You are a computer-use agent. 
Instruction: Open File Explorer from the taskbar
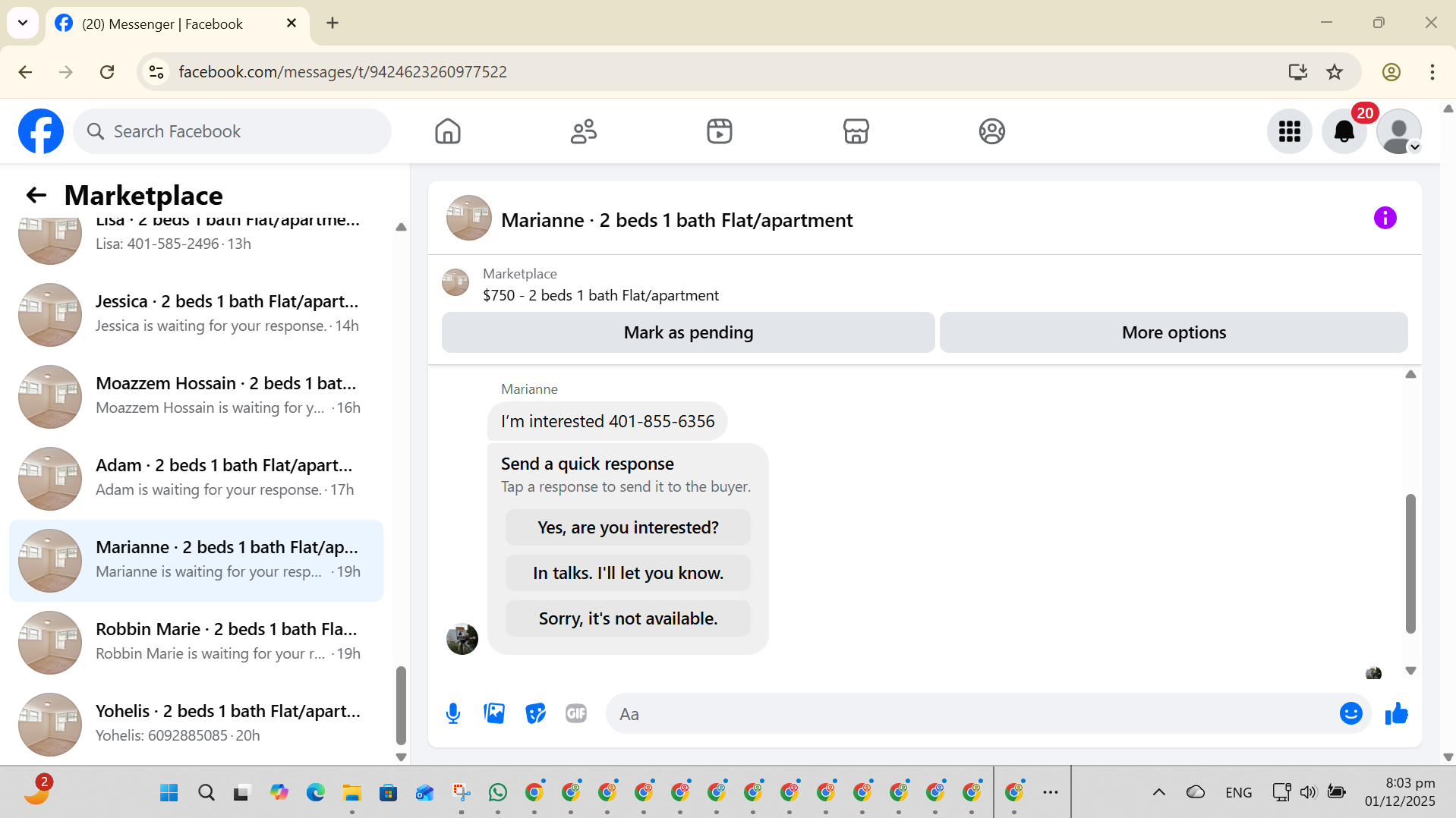[351, 792]
